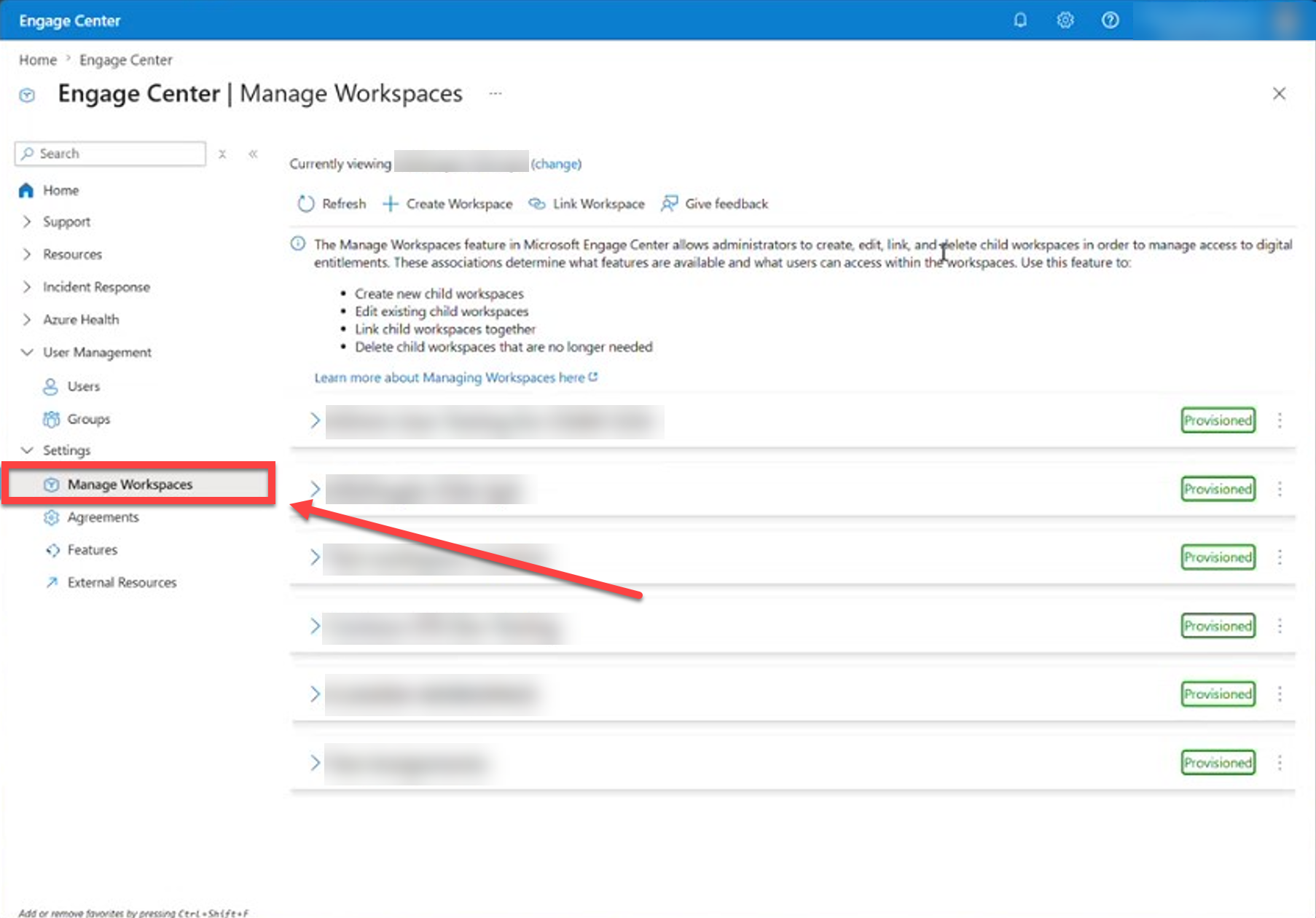This screenshot has height=918, width=1316.
Task: Click the (change) link
Action: pyautogui.click(x=556, y=164)
